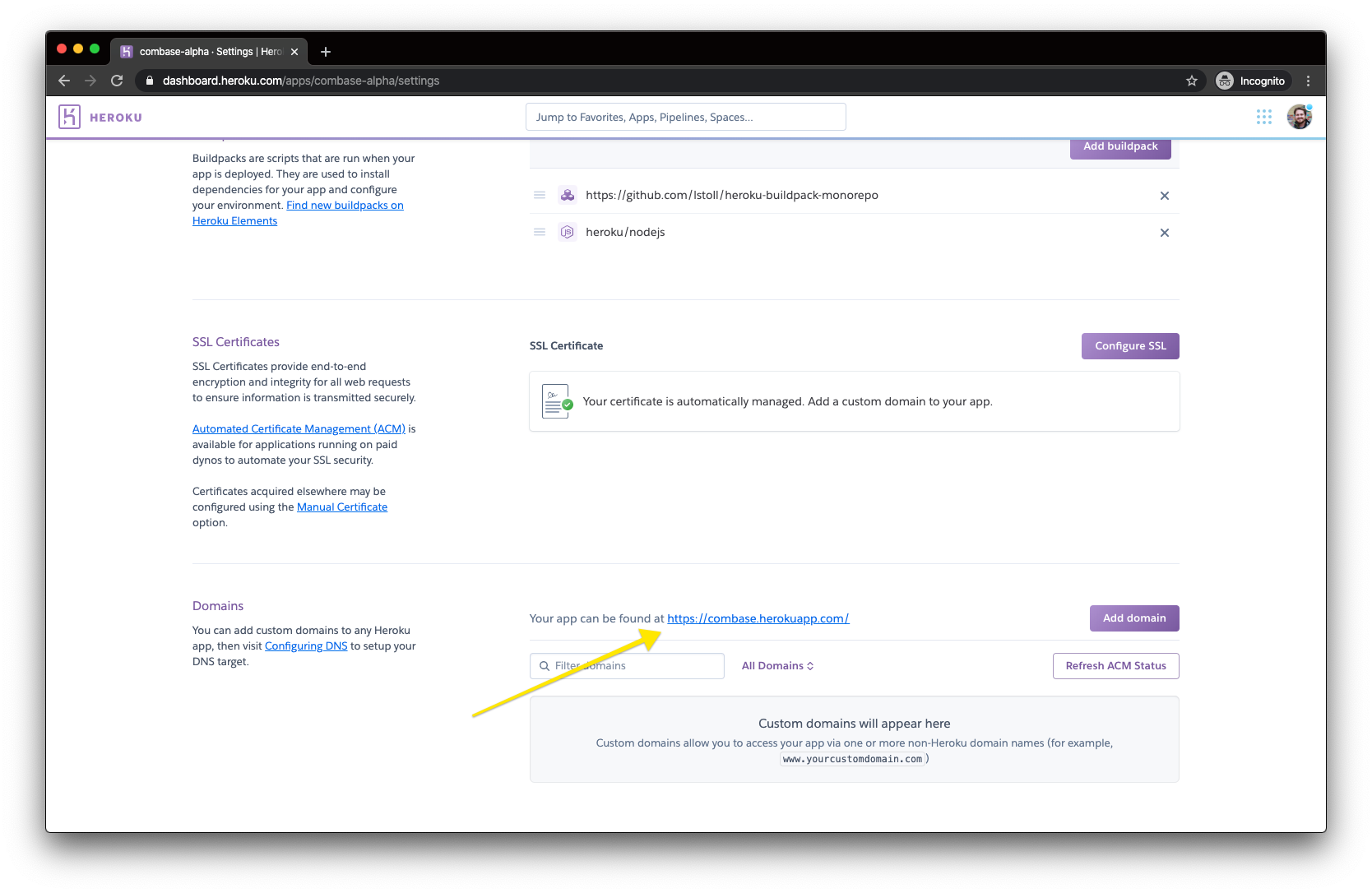Click the github heroku-buildpack-monorepo URL text

(732, 195)
